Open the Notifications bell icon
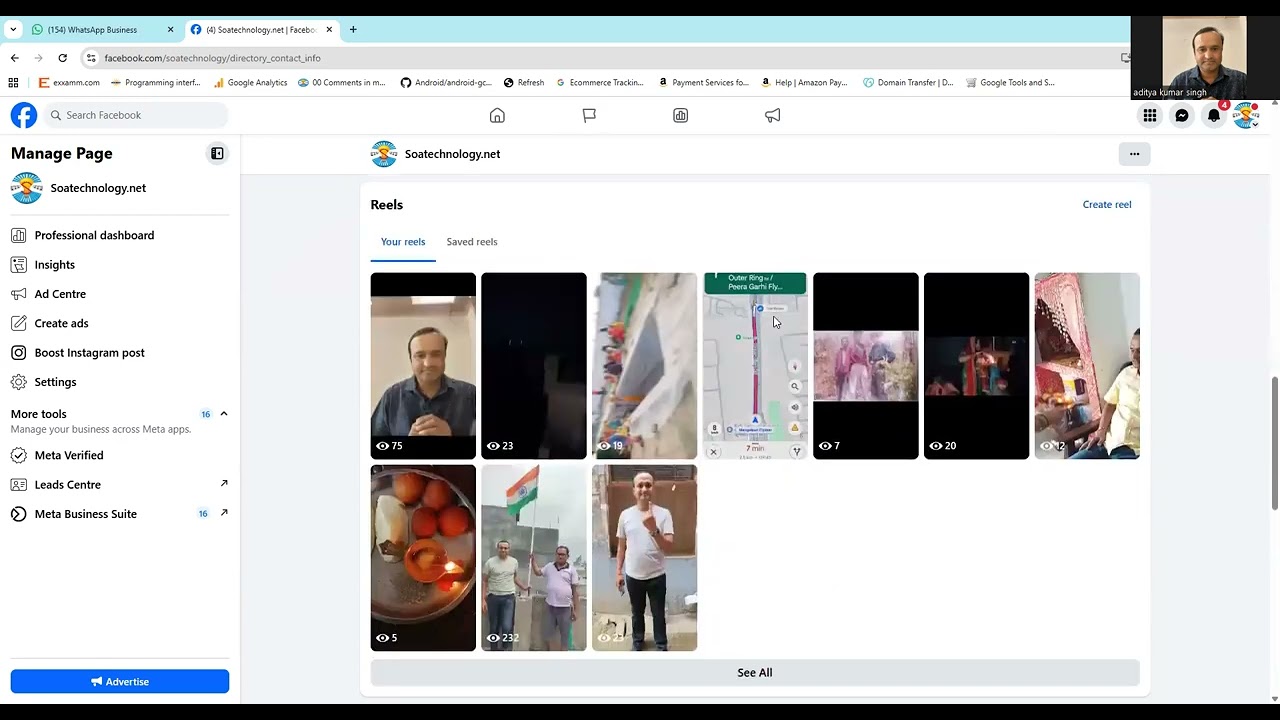Viewport: 1280px width, 720px height. coord(1214,115)
